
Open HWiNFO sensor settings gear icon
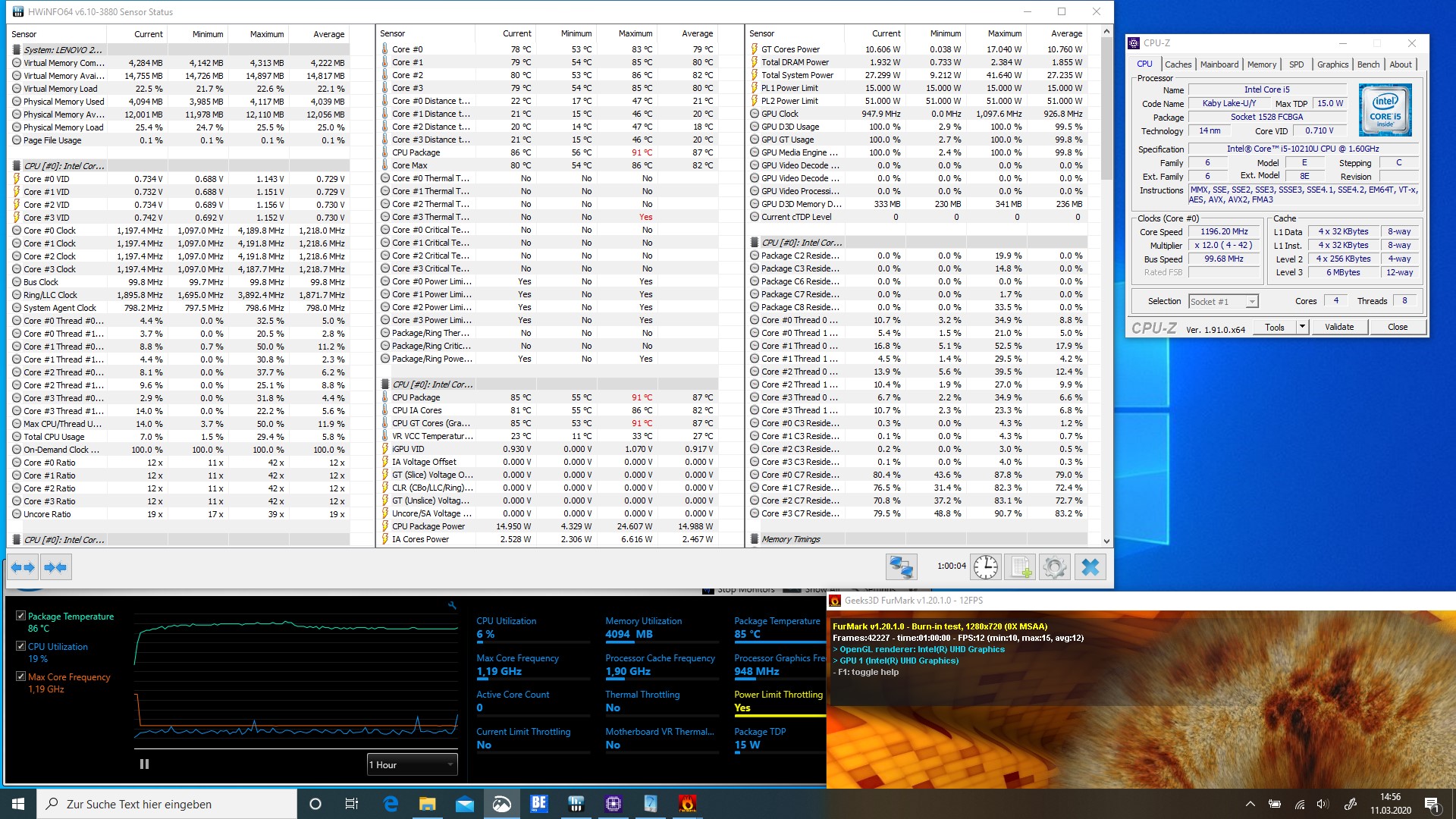(1055, 567)
